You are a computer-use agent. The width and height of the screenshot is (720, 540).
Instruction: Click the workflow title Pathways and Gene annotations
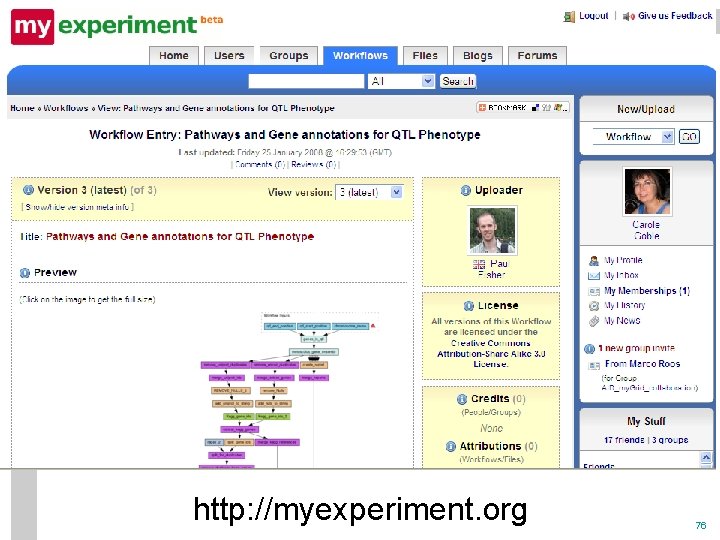coord(180,236)
